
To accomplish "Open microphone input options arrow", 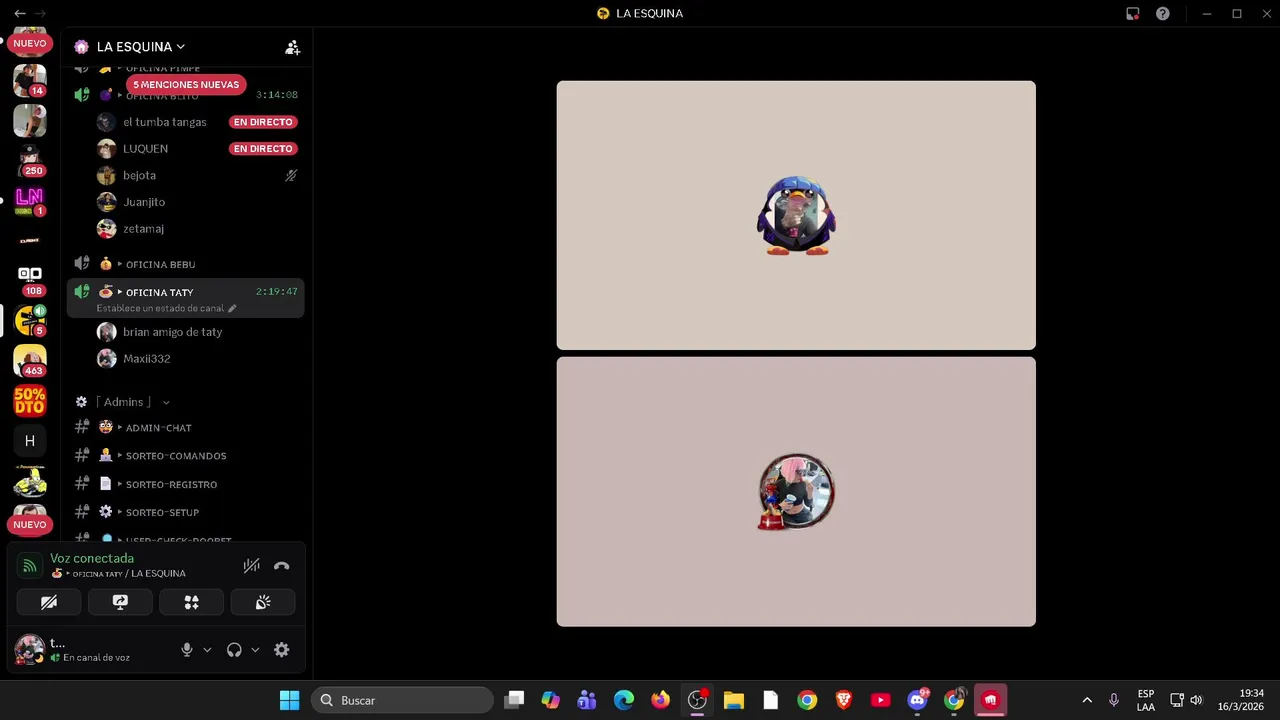I will (207, 650).
